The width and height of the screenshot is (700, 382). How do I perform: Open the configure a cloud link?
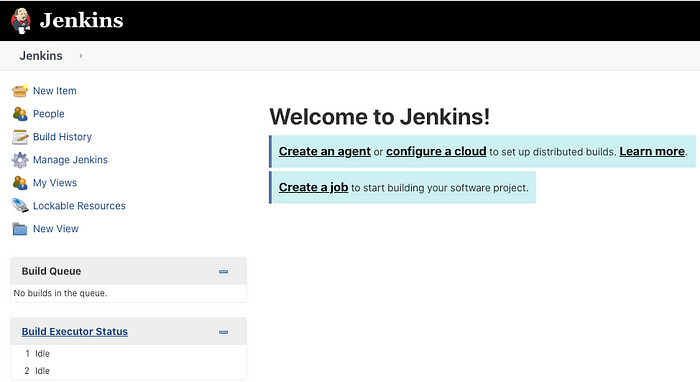[436, 152]
